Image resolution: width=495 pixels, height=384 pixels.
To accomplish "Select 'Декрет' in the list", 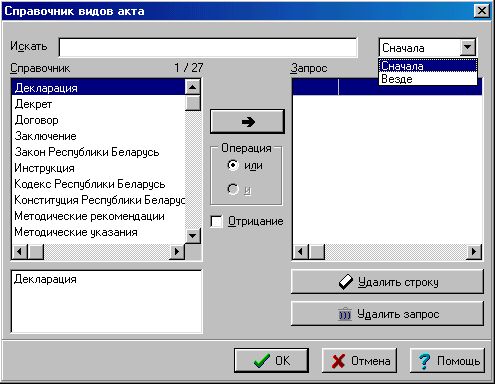I will pos(98,104).
